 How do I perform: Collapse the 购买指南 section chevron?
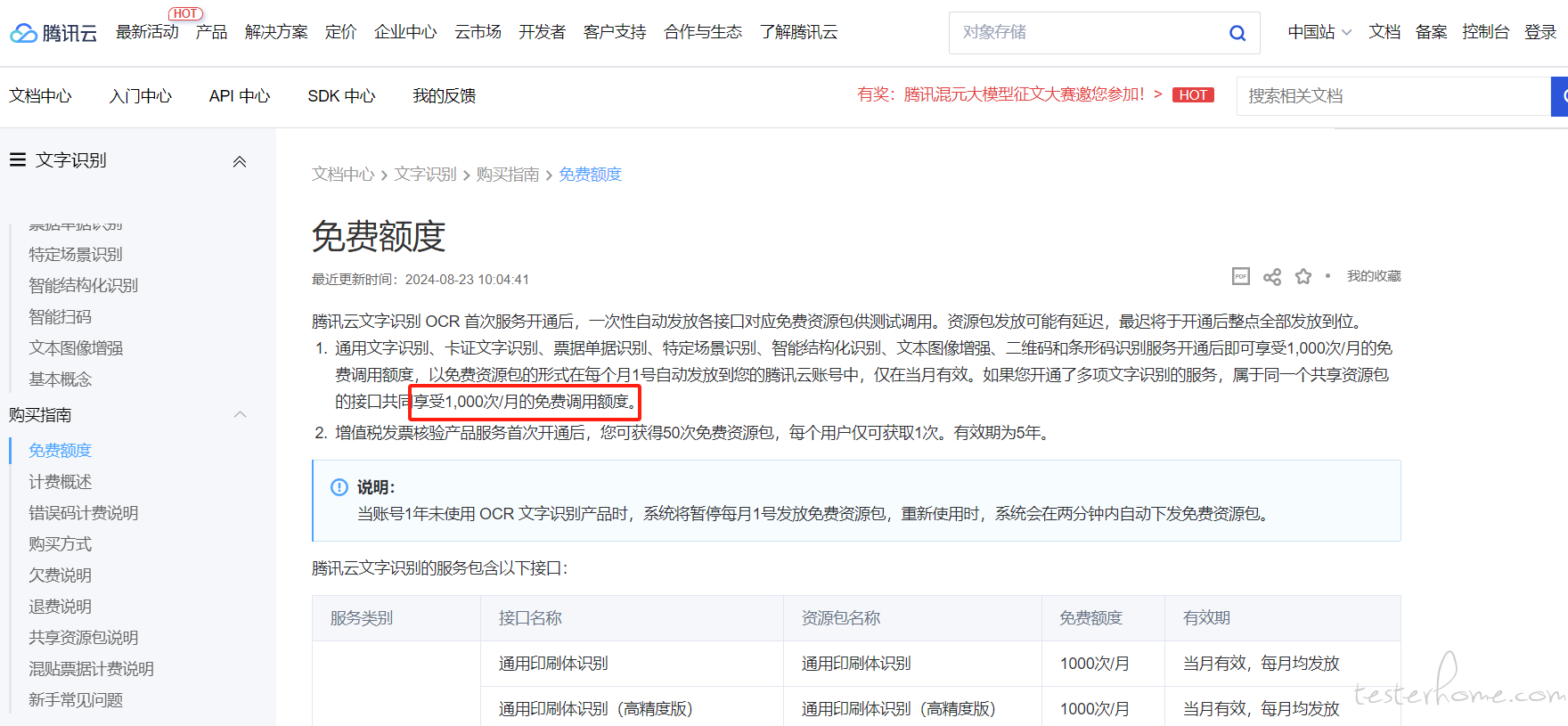pos(240,415)
